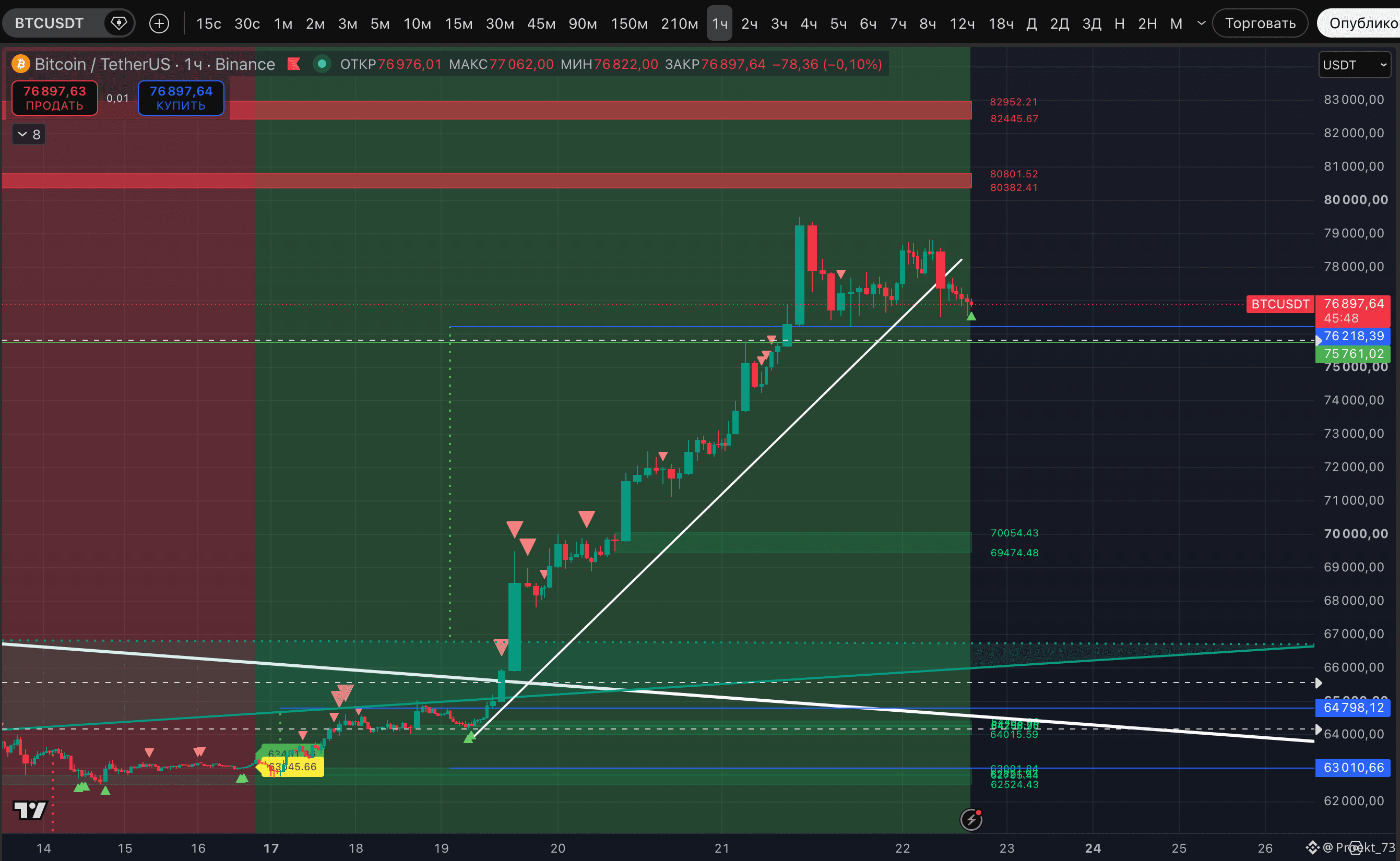Click the TradingView logo
Image resolution: width=1400 pixels, height=861 pixels.
(x=30, y=810)
